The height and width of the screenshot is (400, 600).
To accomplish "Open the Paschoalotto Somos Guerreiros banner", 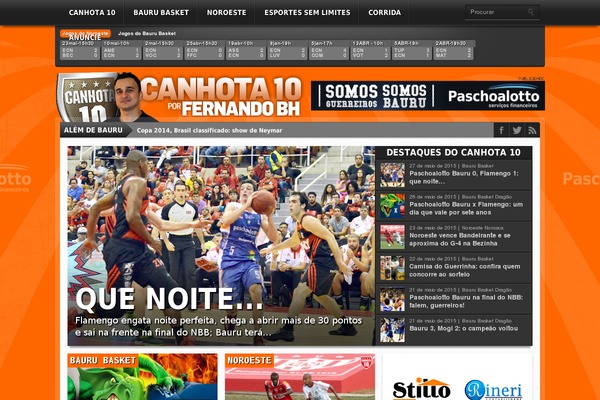I will [x=428, y=96].
